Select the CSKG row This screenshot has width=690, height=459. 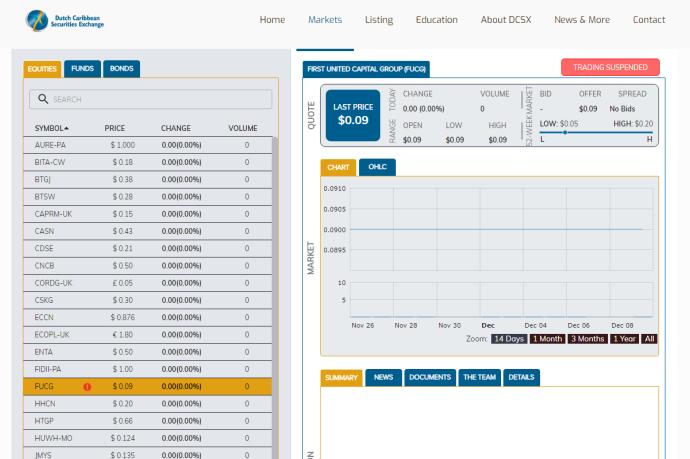(148, 300)
